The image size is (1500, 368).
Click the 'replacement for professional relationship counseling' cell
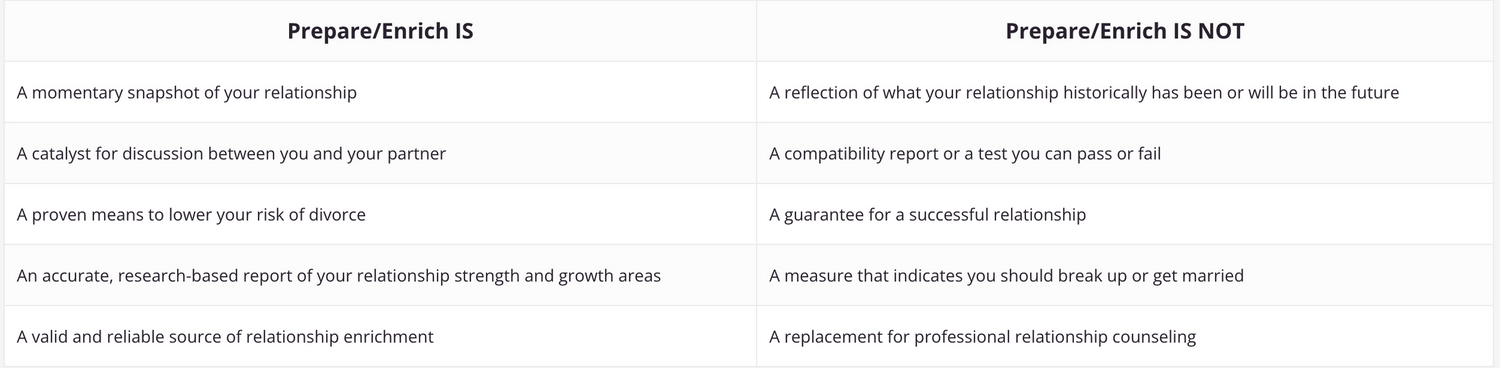pos(1127,337)
